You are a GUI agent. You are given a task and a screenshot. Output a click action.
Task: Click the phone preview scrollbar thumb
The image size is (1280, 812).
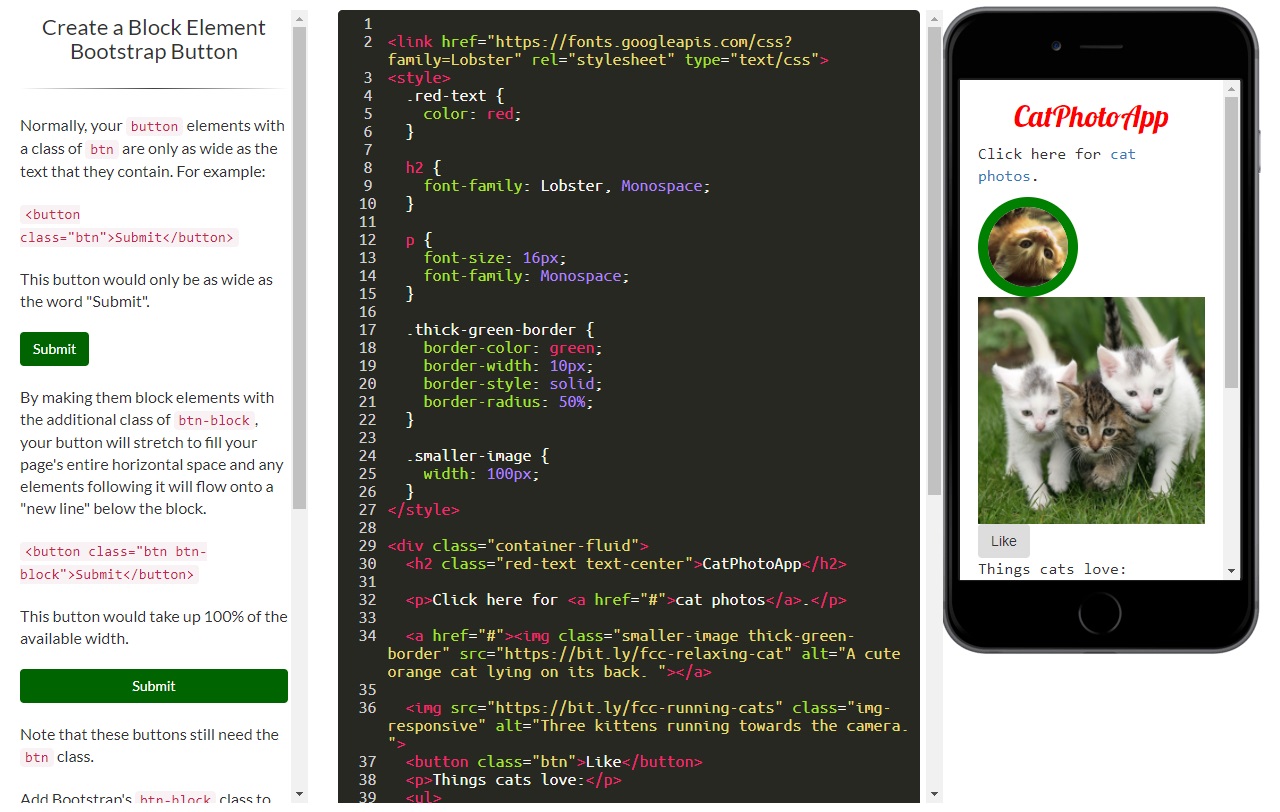(1231, 242)
